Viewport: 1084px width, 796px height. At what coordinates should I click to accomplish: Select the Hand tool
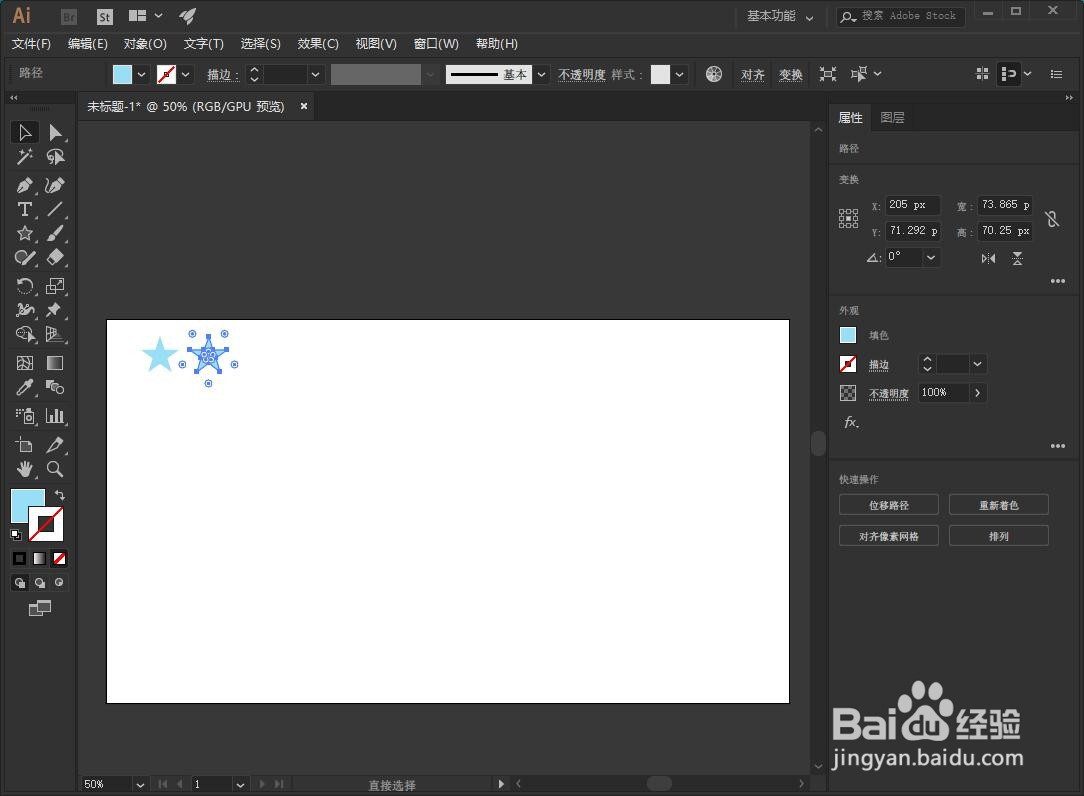(25, 469)
